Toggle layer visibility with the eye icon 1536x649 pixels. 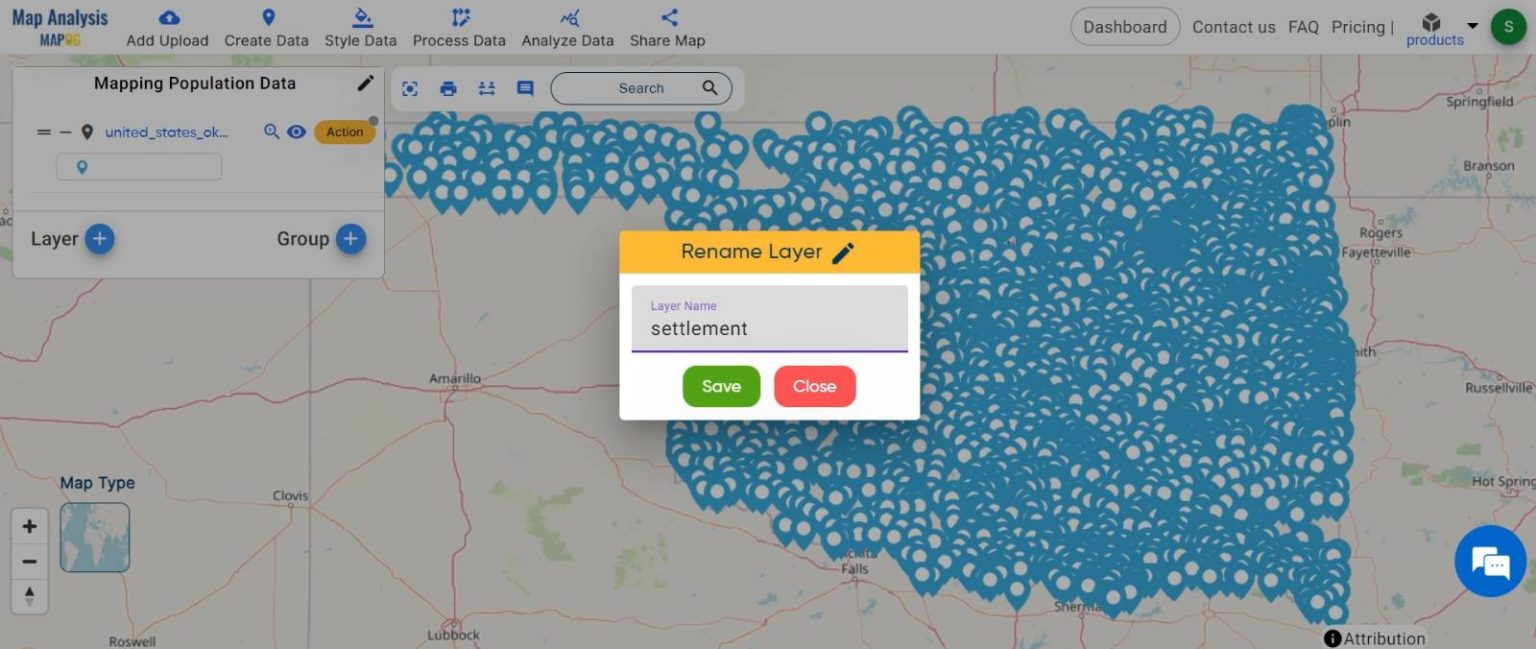(x=296, y=131)
